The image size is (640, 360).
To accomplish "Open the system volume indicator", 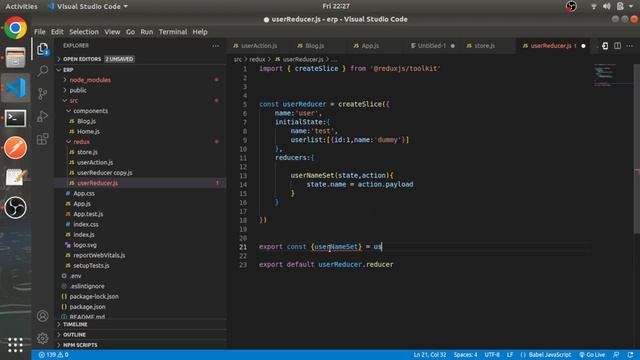I will point(607,6).
